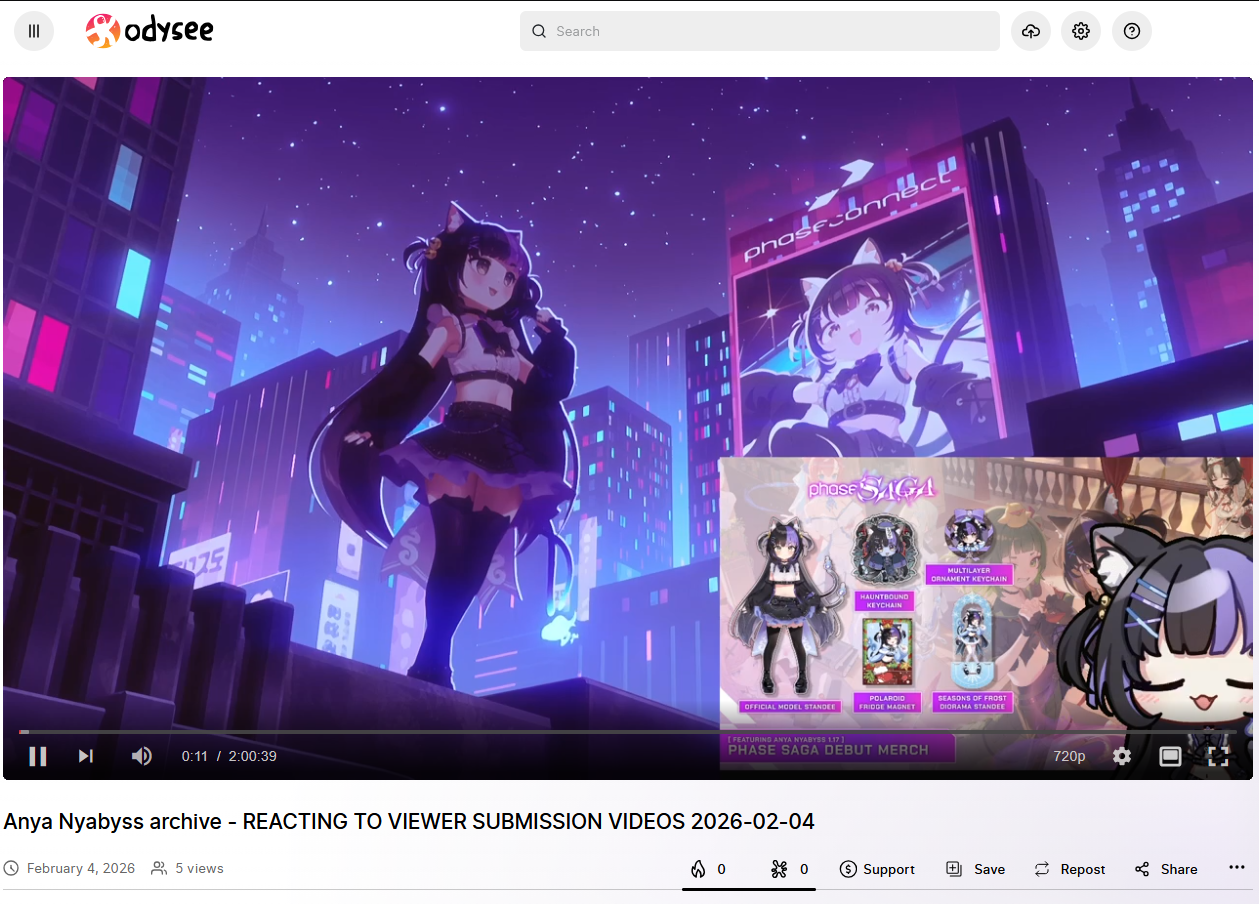Mute the video volume

click(142, 756)
